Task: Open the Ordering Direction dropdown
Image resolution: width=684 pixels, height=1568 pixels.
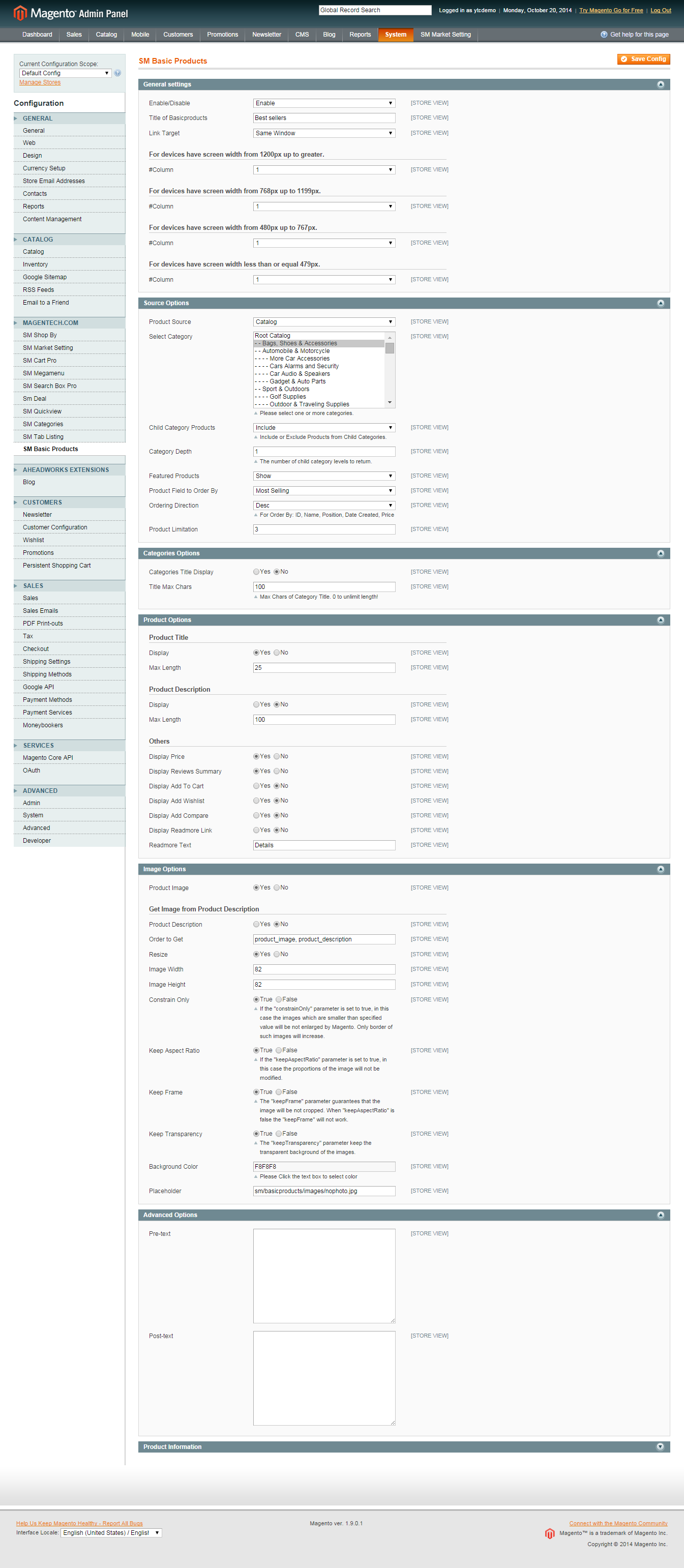Action: tap(324, 505)
